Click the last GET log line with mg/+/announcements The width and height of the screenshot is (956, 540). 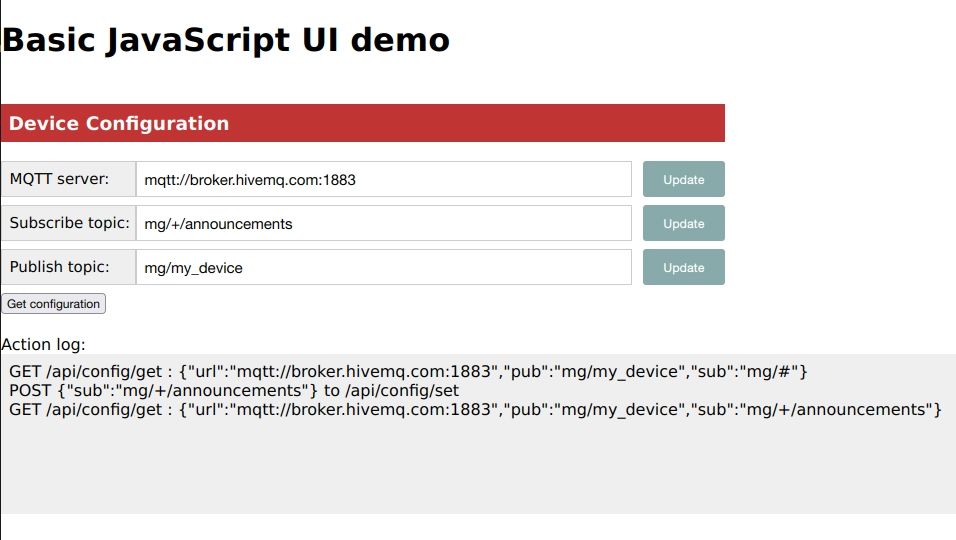[475, 409]
